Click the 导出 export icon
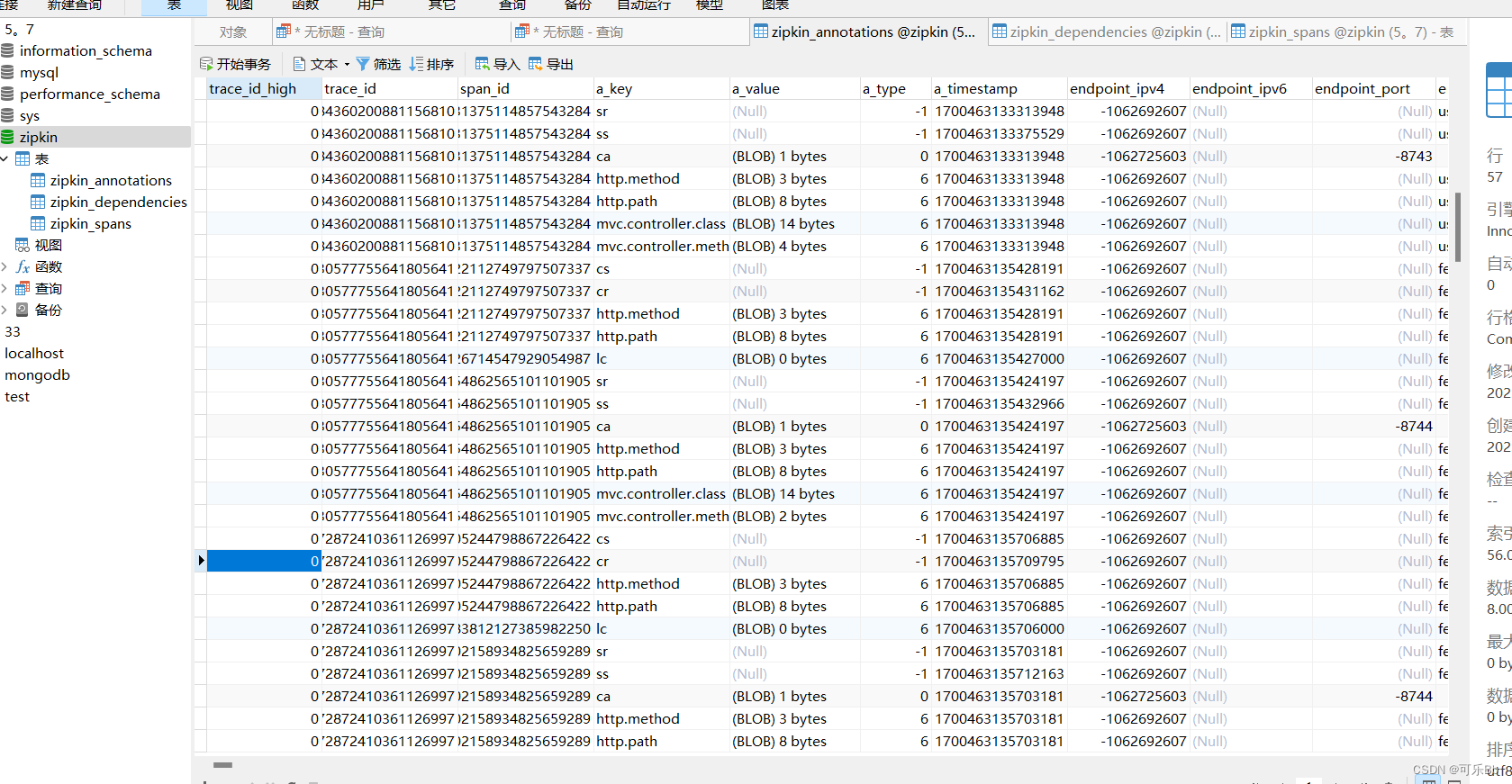Screen dimensions: 1512x784 (x=535, y=64)
